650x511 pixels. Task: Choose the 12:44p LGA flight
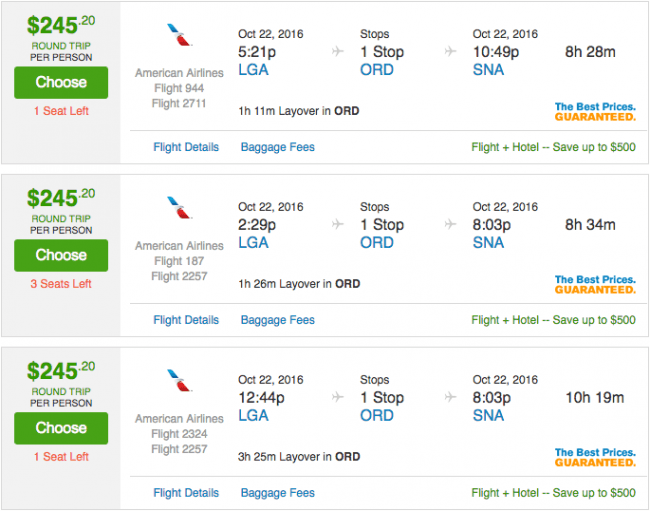61,428
